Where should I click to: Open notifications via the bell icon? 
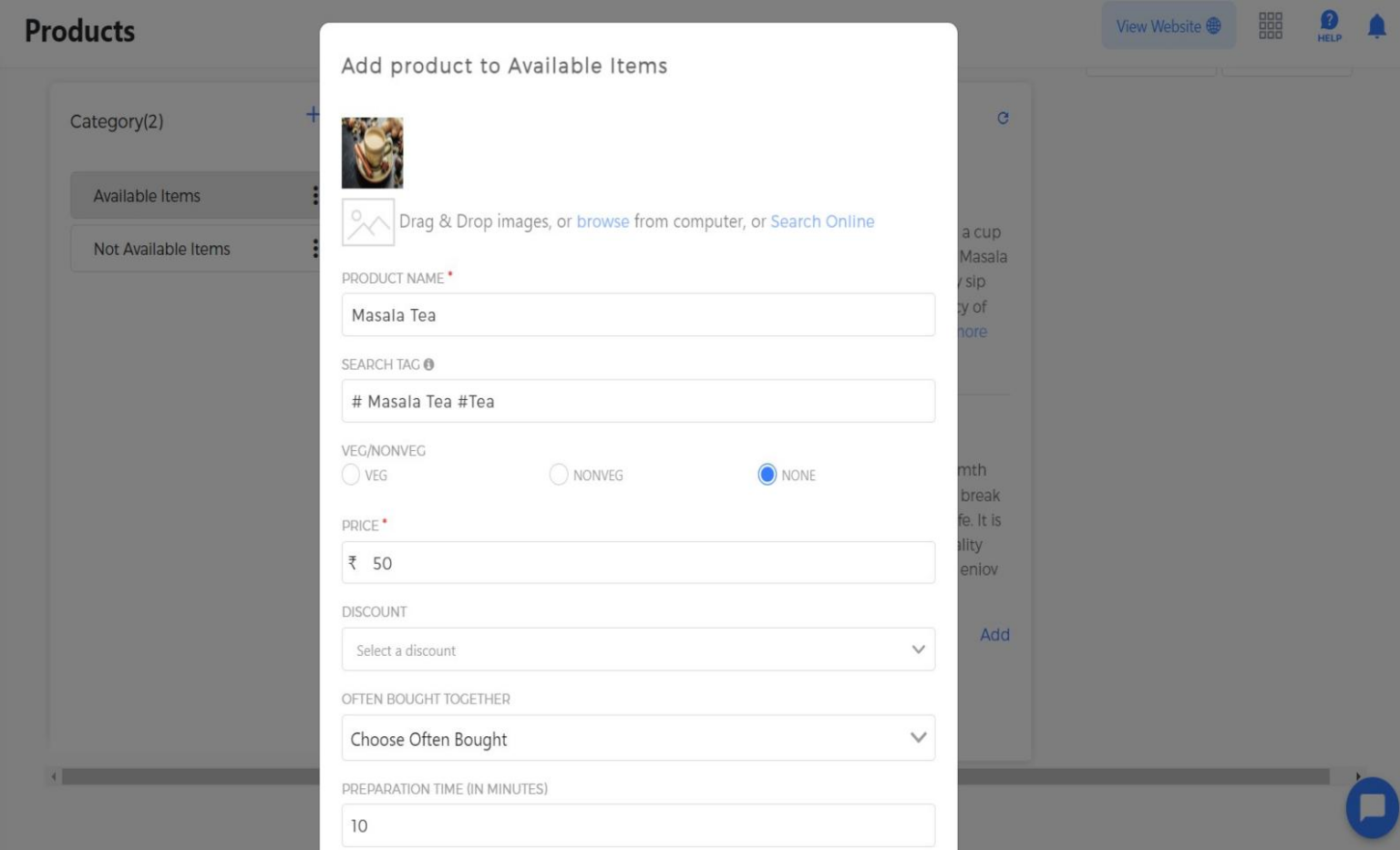point(1376,26)
